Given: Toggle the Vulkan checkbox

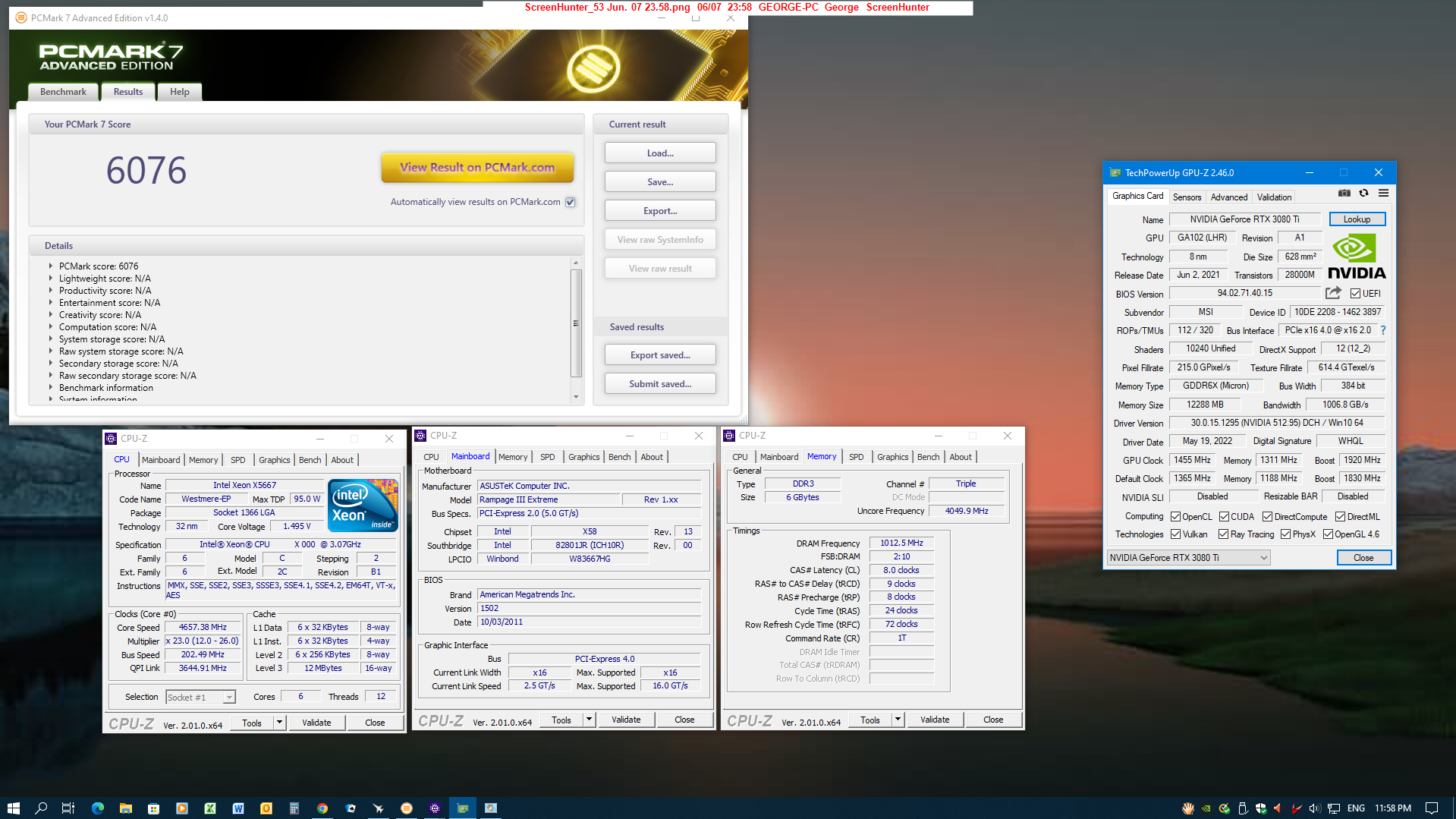Looking at the screenshot, I should tap(1175, 534).
